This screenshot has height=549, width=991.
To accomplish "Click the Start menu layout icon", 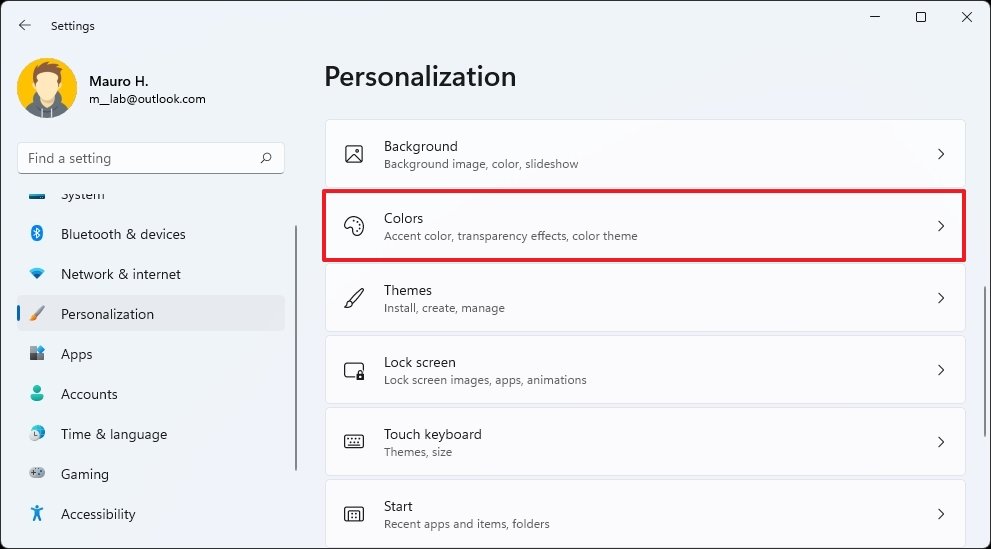I will (354, 514).
